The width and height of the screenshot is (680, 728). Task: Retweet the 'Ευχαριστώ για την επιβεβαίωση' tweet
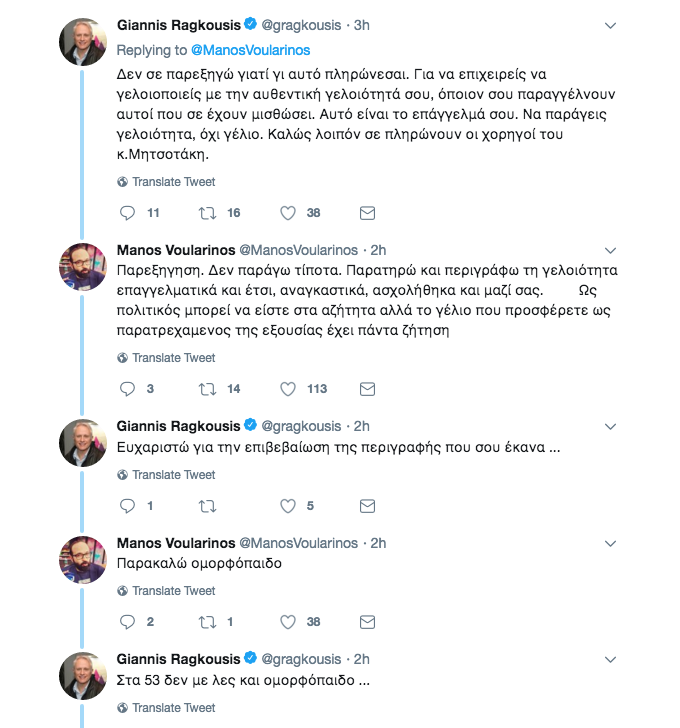pyautogui.click(x=207, y=506)
